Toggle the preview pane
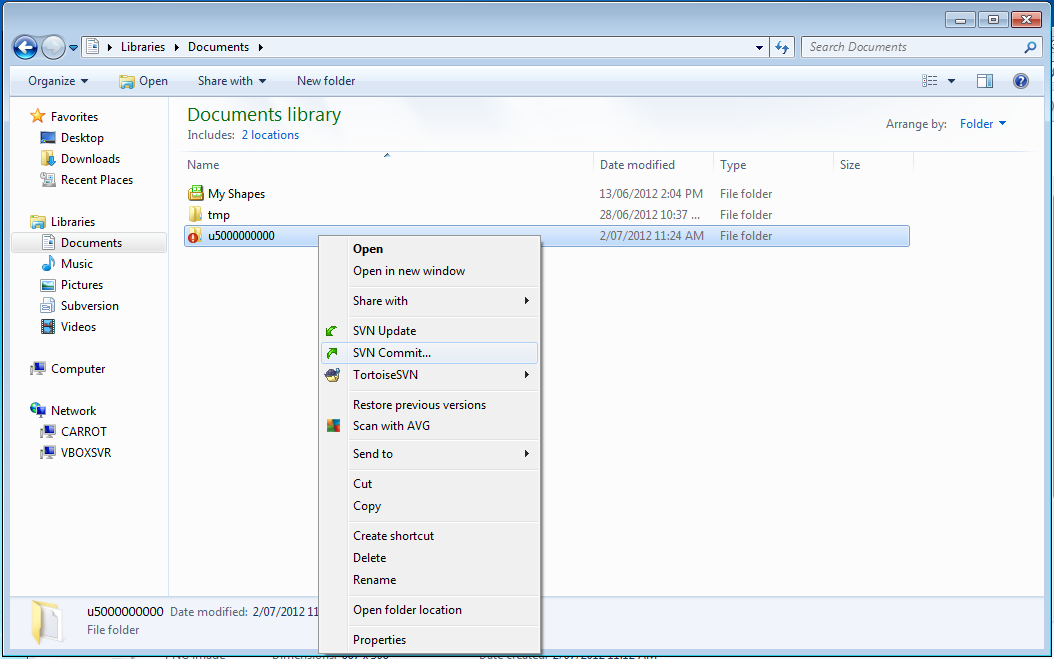This screenshot has height=659, width=1054. (x=985, y=80)
